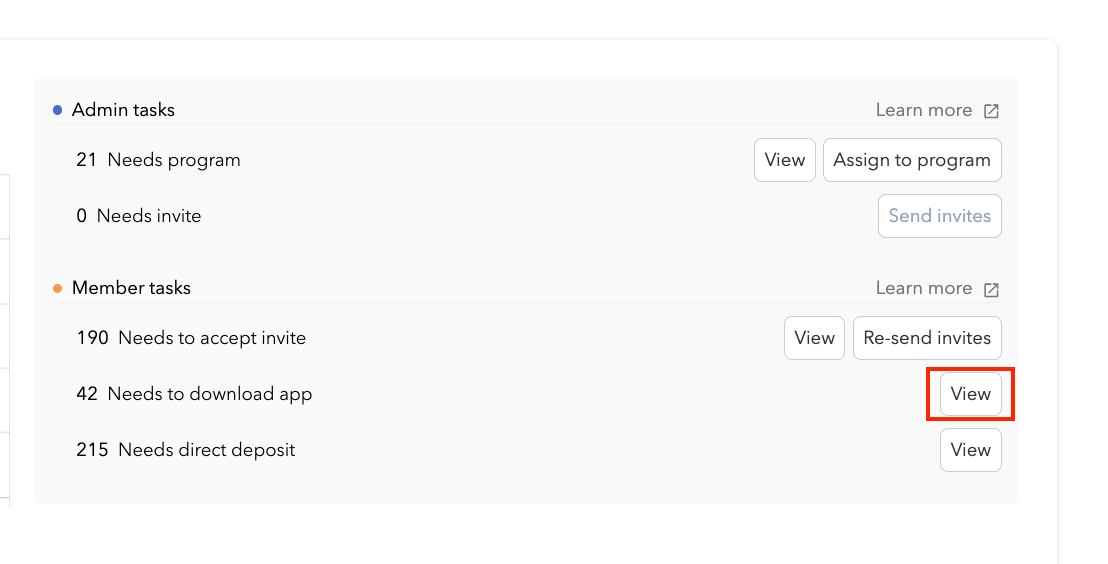This screenshot has width=1108, height=564.
Task: Click the "215 Needs direct deposit" label
Action: [186, 450]
